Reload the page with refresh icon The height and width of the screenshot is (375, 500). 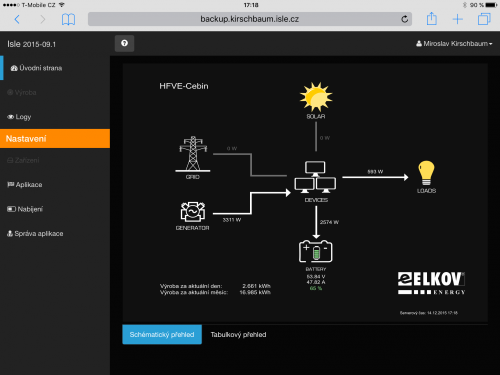404,19
